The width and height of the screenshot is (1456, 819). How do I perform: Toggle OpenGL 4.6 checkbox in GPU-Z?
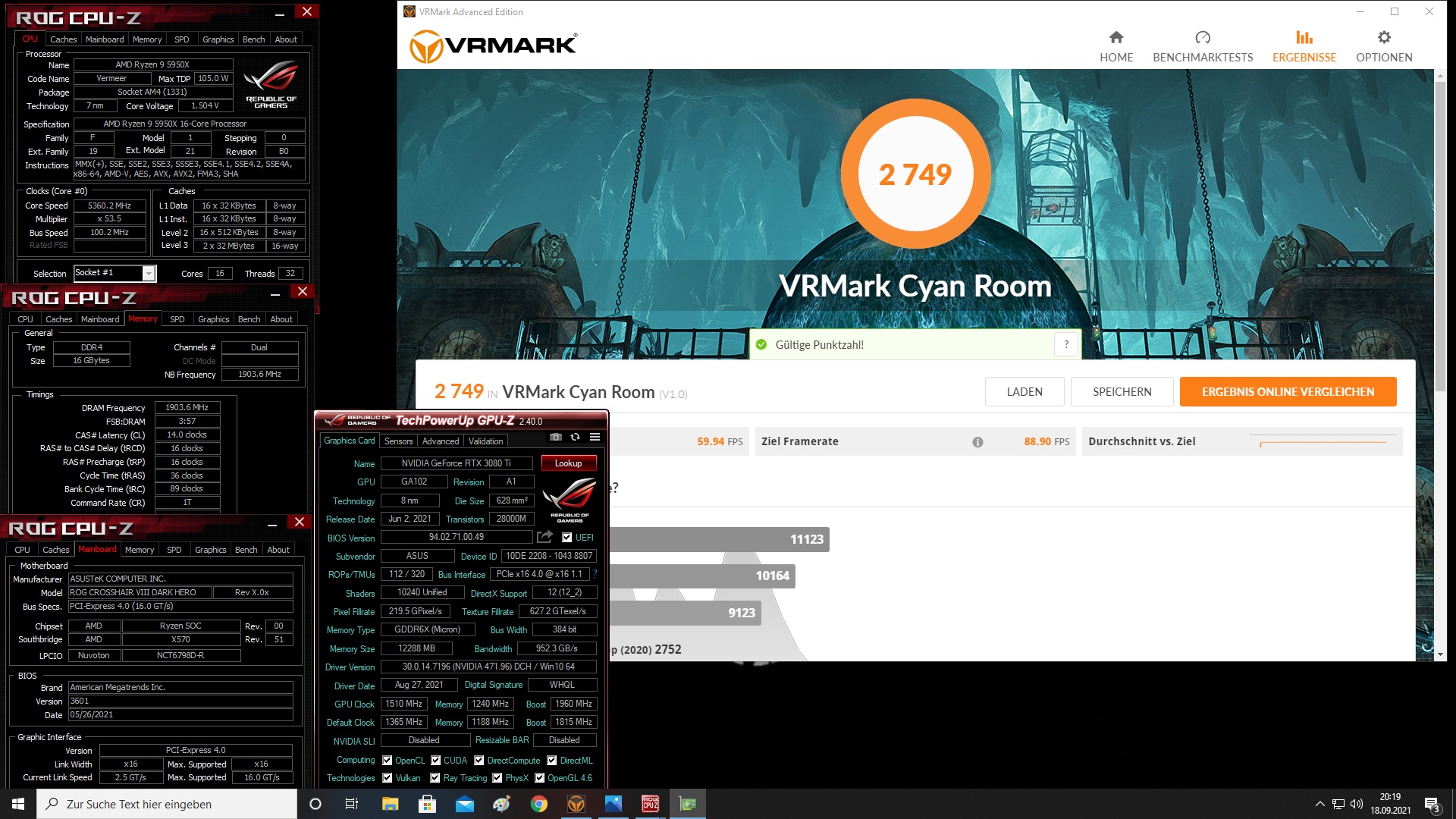(x=540, y=778)
